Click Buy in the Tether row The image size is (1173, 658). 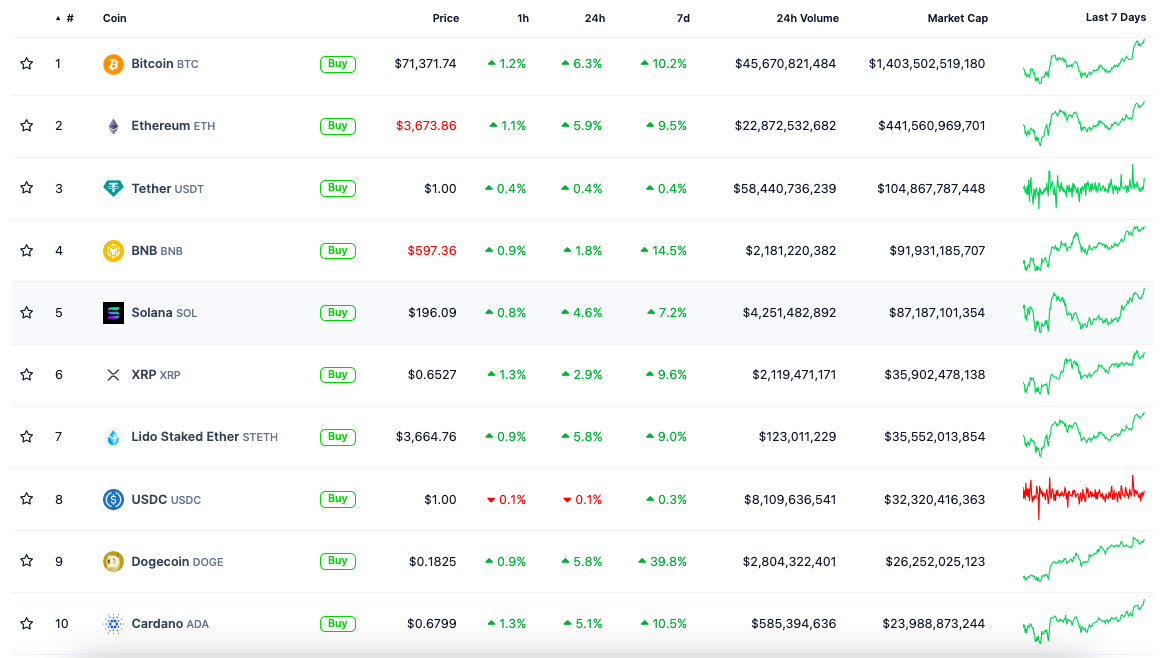[x=337, y=188]
